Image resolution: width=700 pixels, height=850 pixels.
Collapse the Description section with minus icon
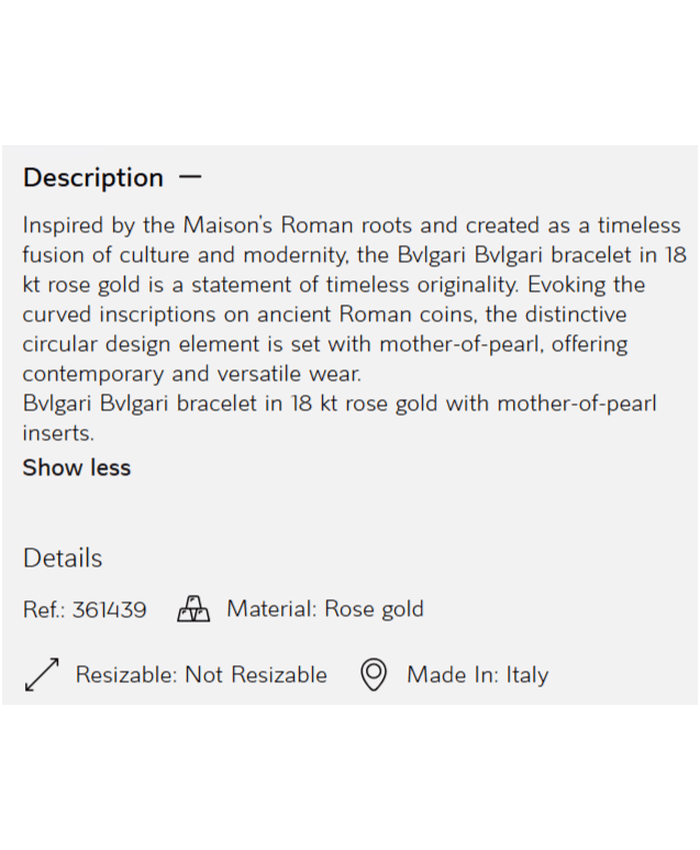pos(190,177)
